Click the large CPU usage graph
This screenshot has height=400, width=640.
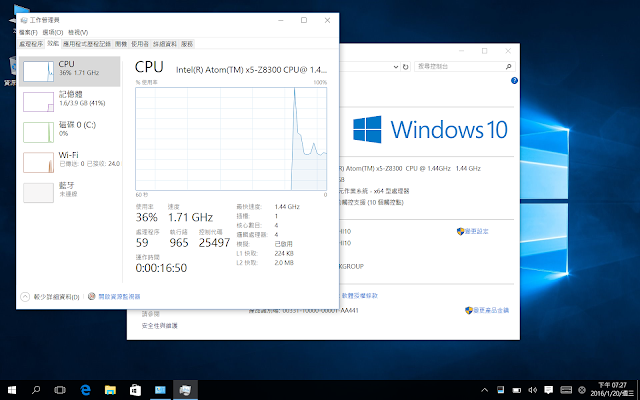tap(231, 139)
